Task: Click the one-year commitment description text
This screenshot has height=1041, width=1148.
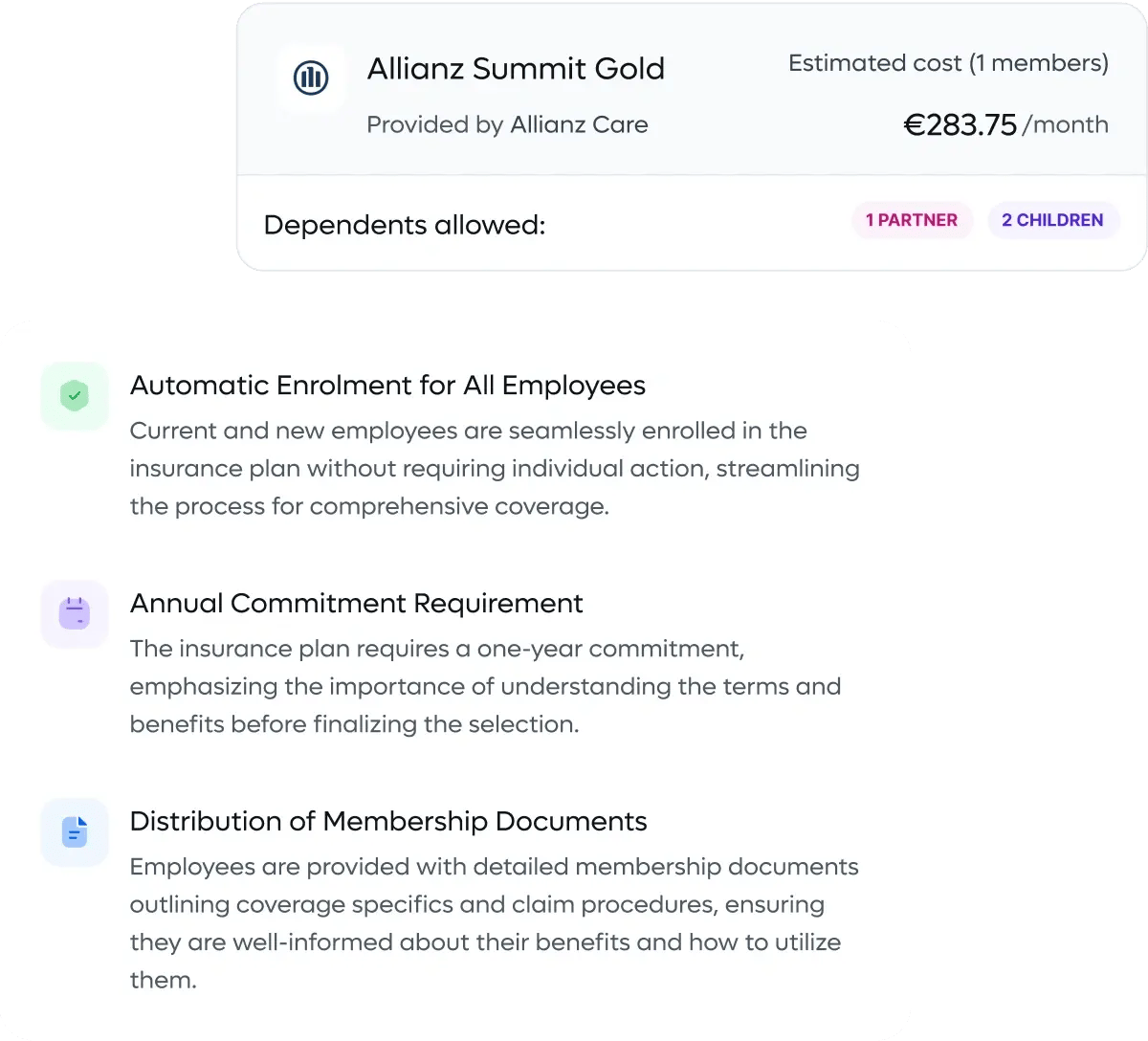Action: (x=485, y=686)
